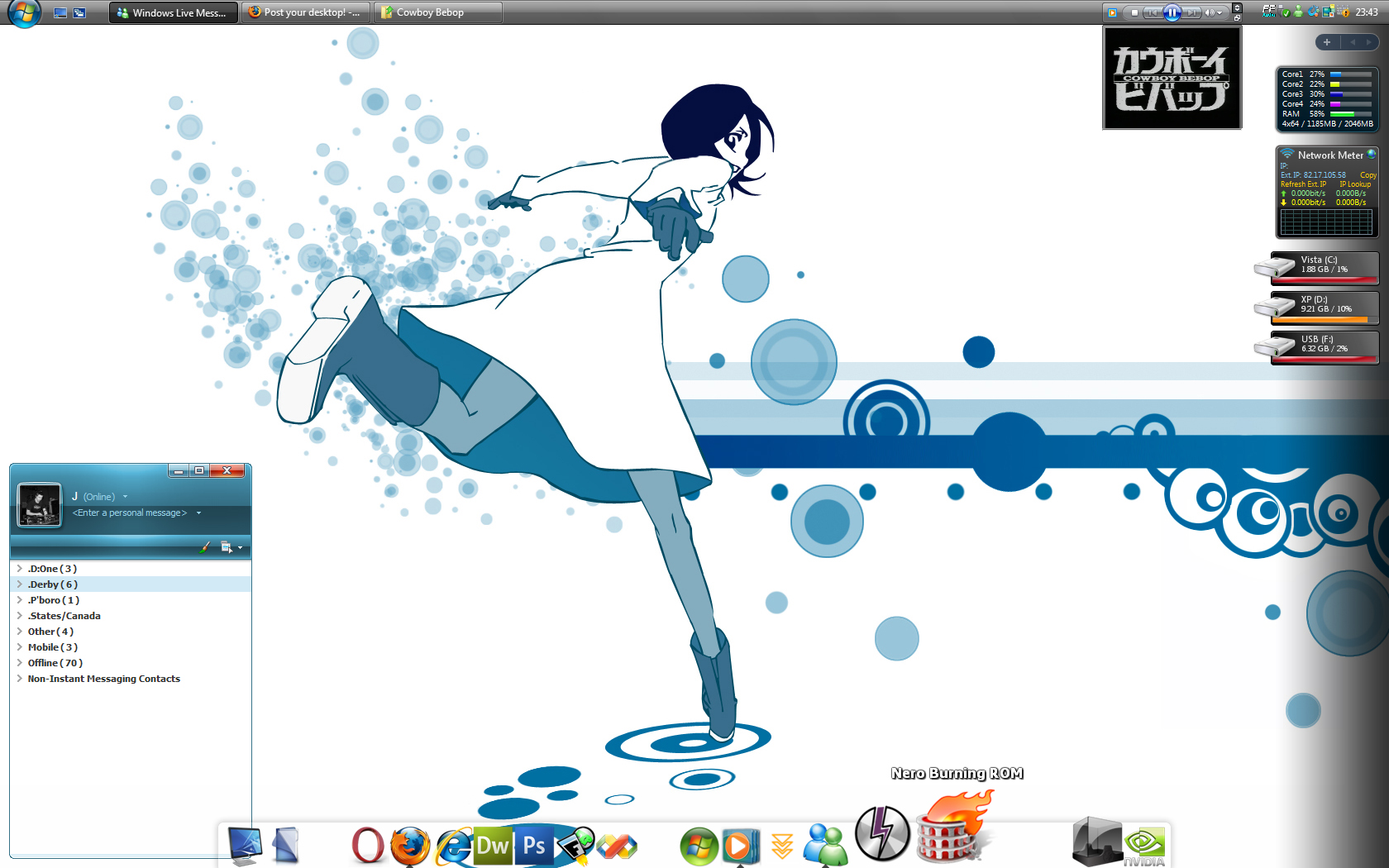Skip to previous track in media toolbar
The width and height of the screenshot is (1389, 868).
[1153, 12]
